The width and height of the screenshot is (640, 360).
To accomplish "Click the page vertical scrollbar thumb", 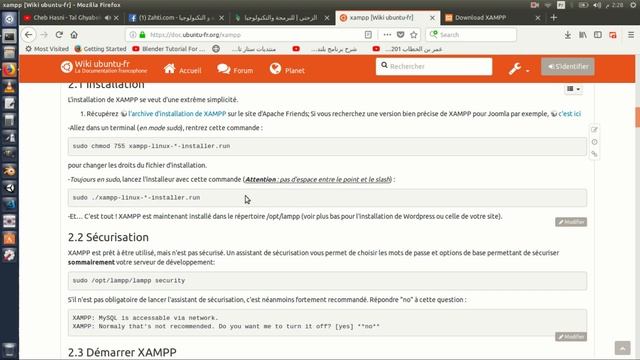I will (637, 117).
